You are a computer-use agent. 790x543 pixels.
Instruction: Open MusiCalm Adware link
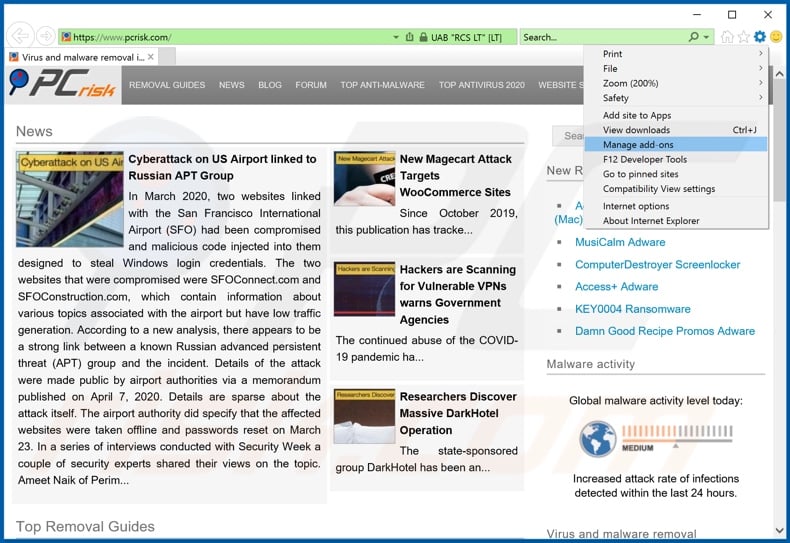tap(620, 242)
